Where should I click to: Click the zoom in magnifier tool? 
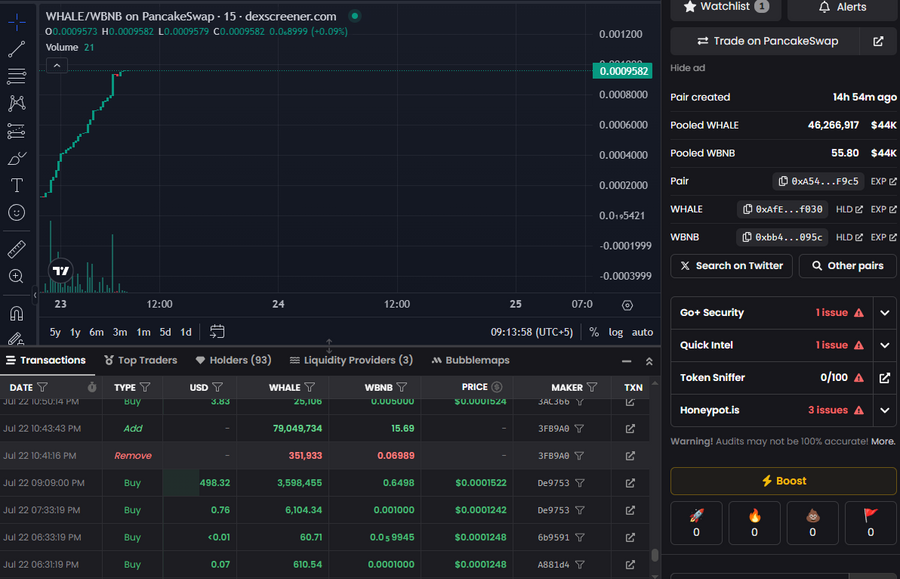[x=17, y=276]
